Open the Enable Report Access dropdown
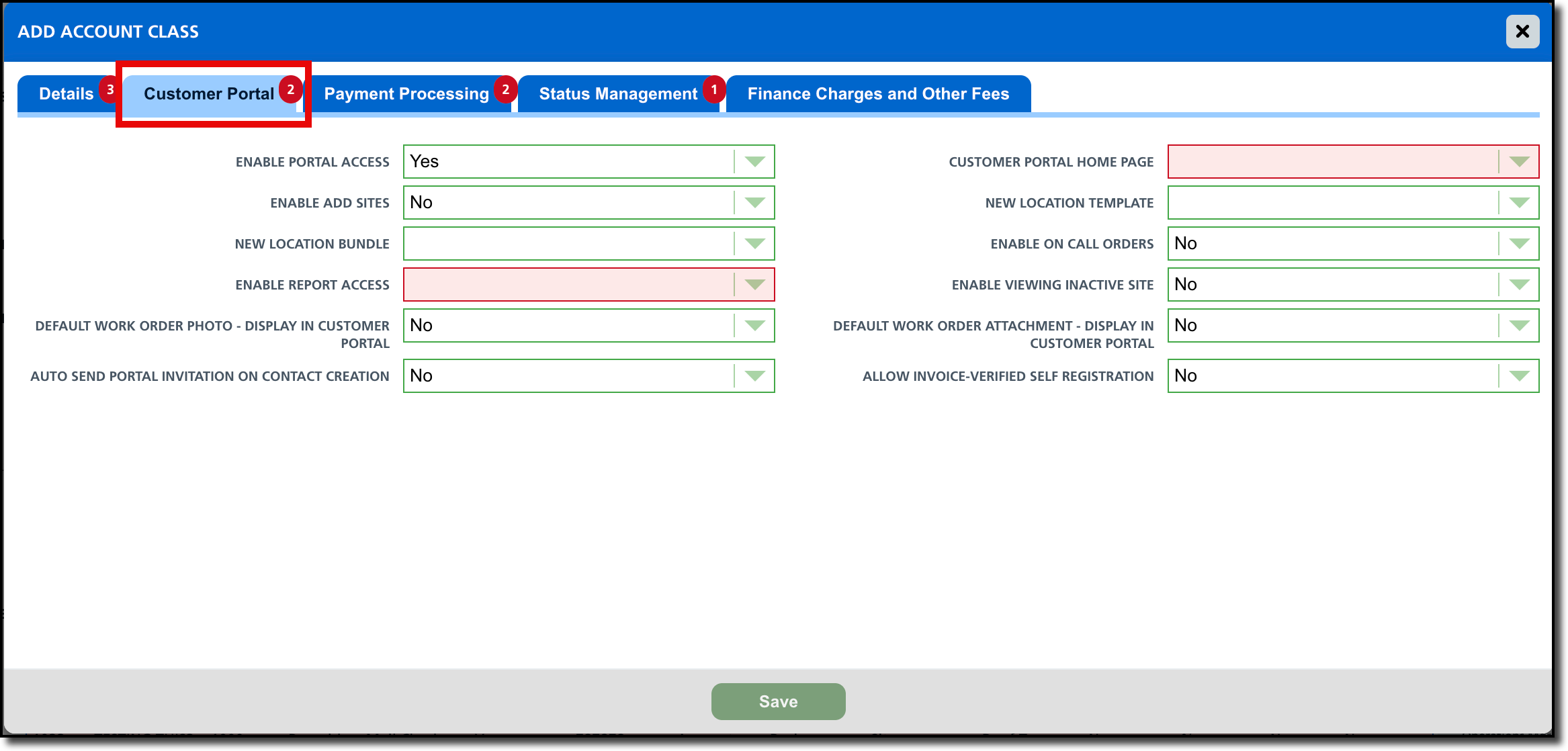1568x751 pixels. coord(754,285)
